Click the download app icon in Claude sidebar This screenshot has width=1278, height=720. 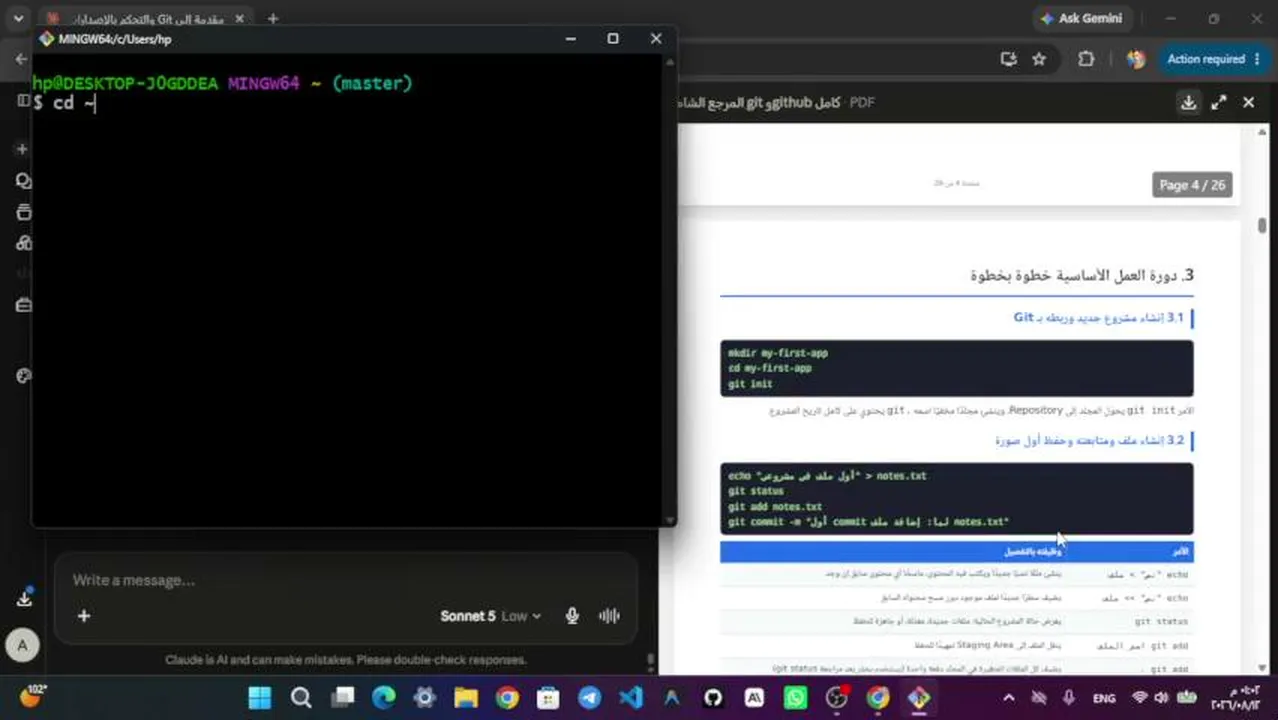coord(24,598)
